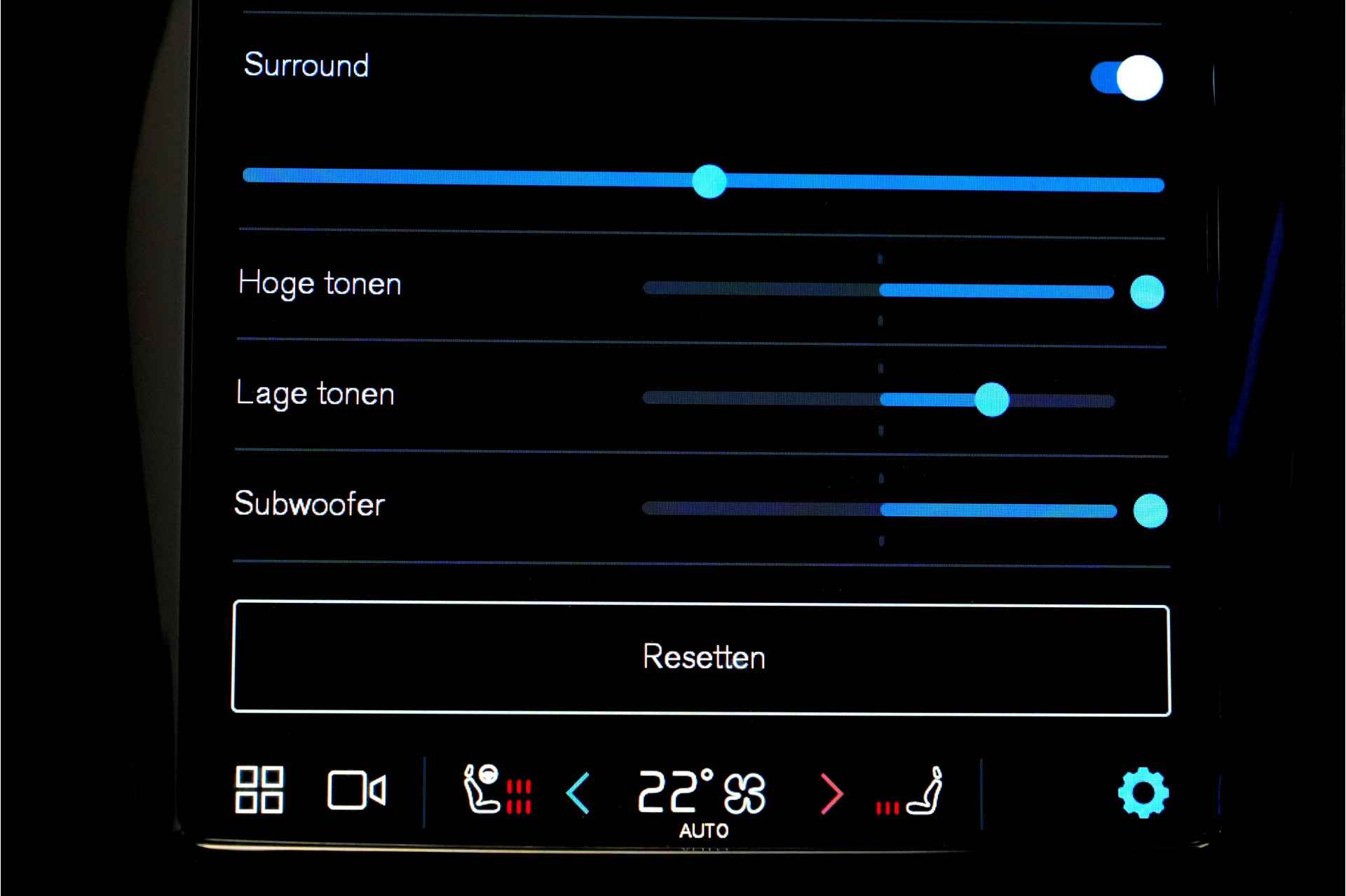Open fan climate control icon
The image size is (1346, 896).
[x=745, y=793]
